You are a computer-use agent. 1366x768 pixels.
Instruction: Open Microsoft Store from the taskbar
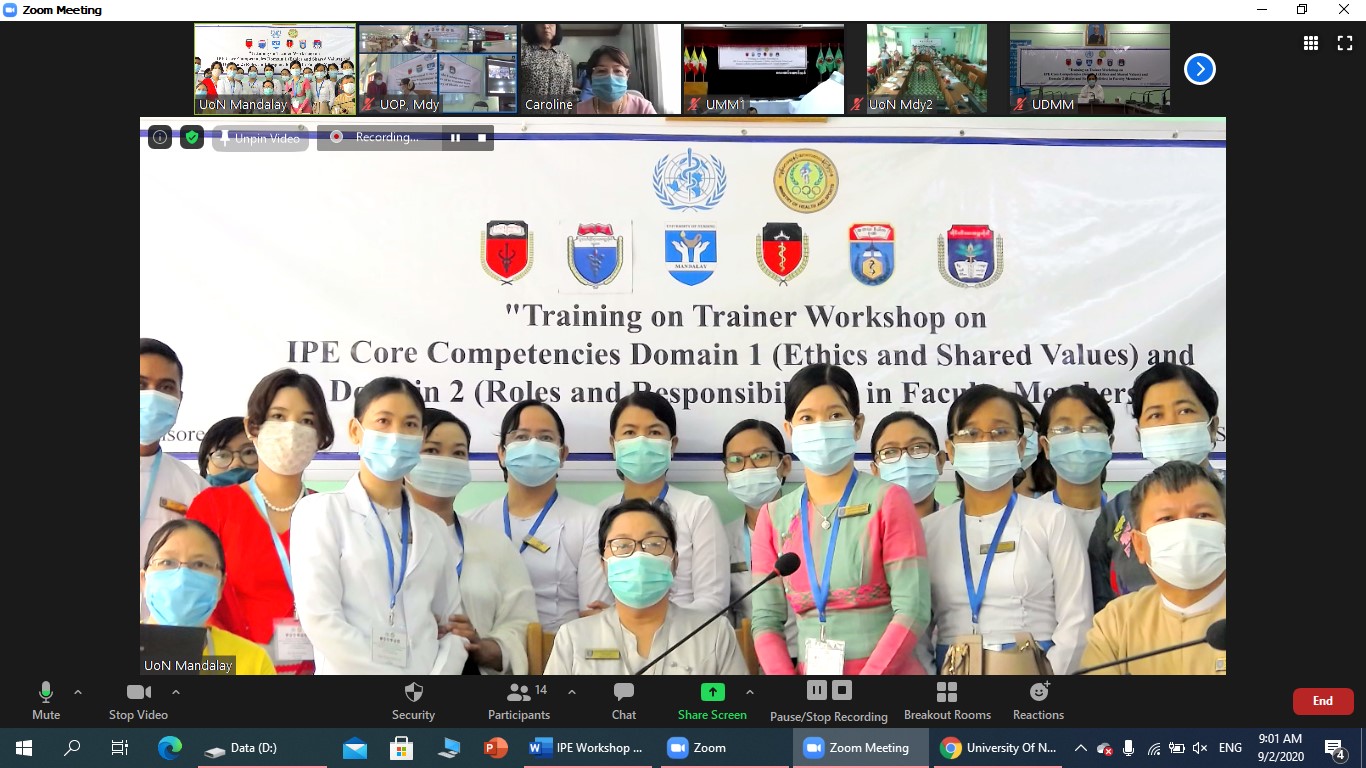pyautogui.click(x=401, y=748)
